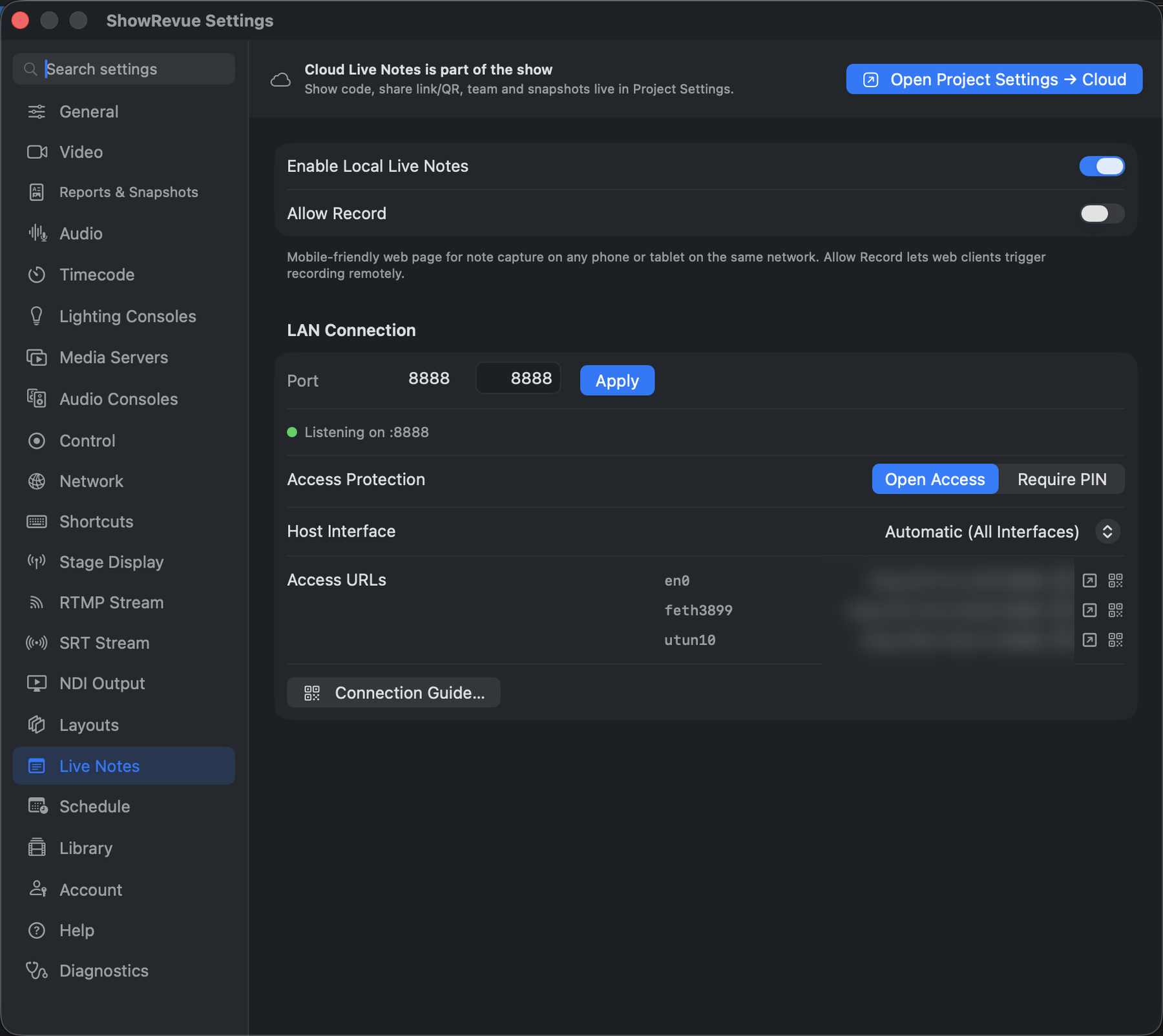The width and height of the screenshot is (1163, 1036).
Task: Click the Reports & Snapshots icon
Action: click(37, 192)
